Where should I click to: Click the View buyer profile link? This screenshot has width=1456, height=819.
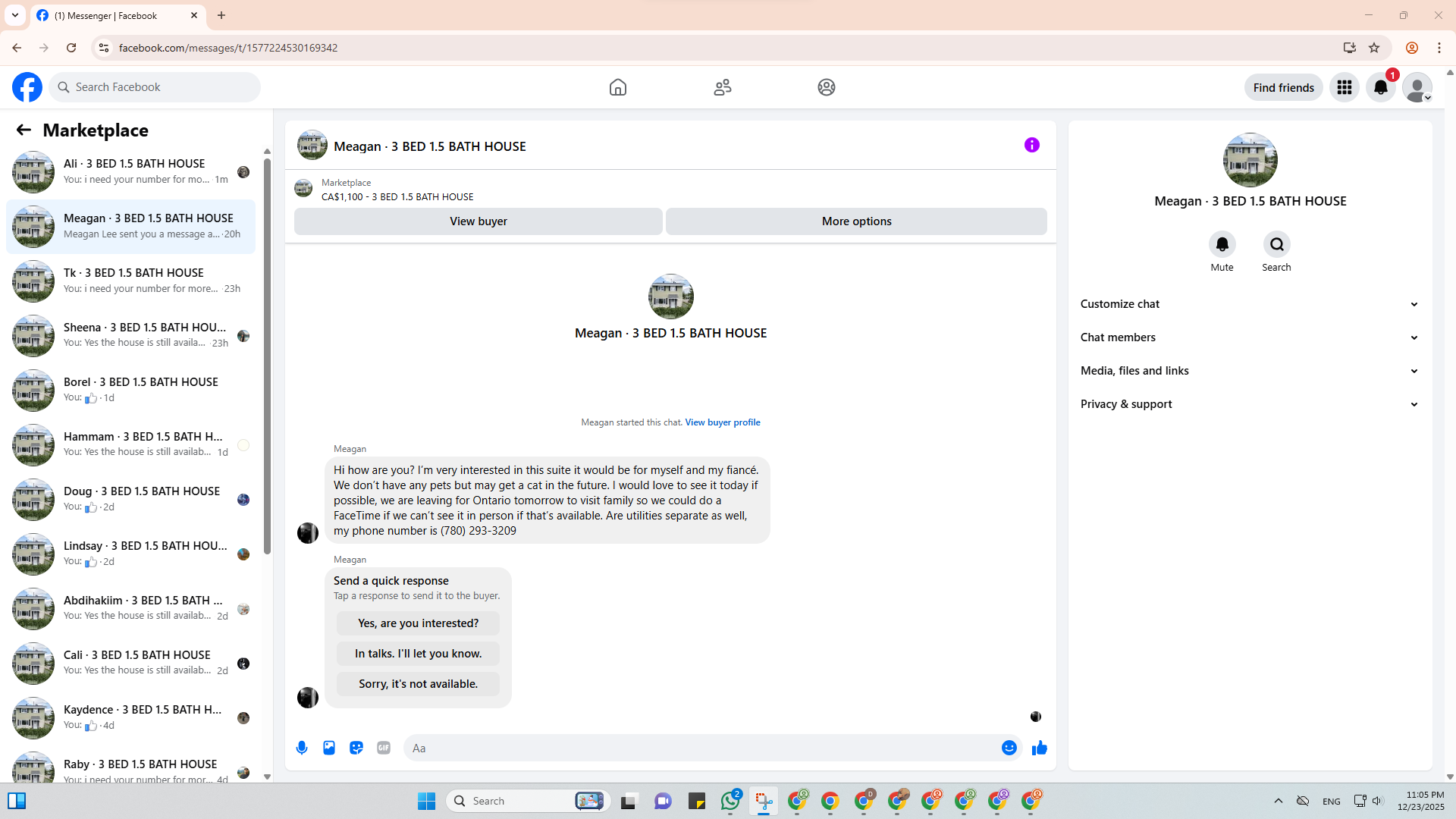click(x=722, y=422)
